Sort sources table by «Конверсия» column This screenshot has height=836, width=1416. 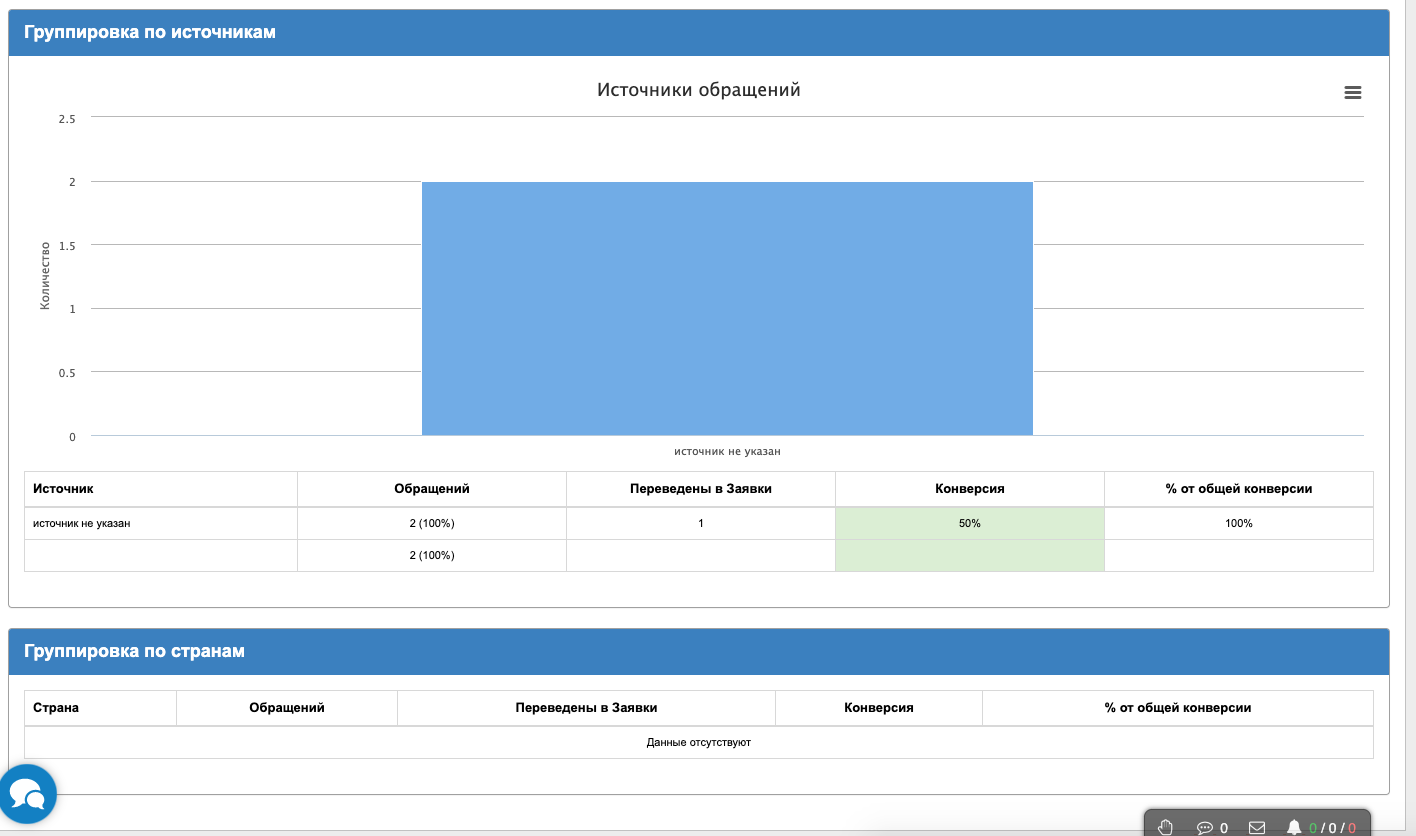coord(969,489)
